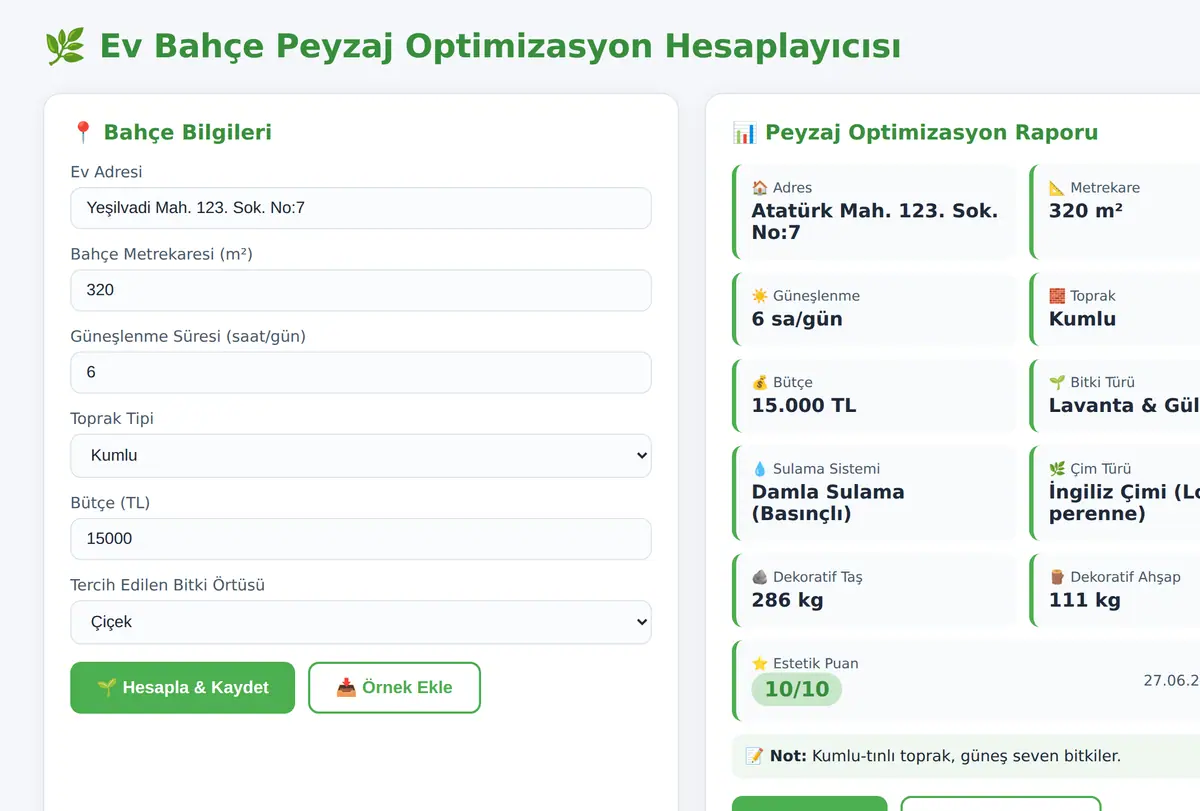Click the 10/10 aesthetic score badge

pyautogui.click(x=797, y=689)
